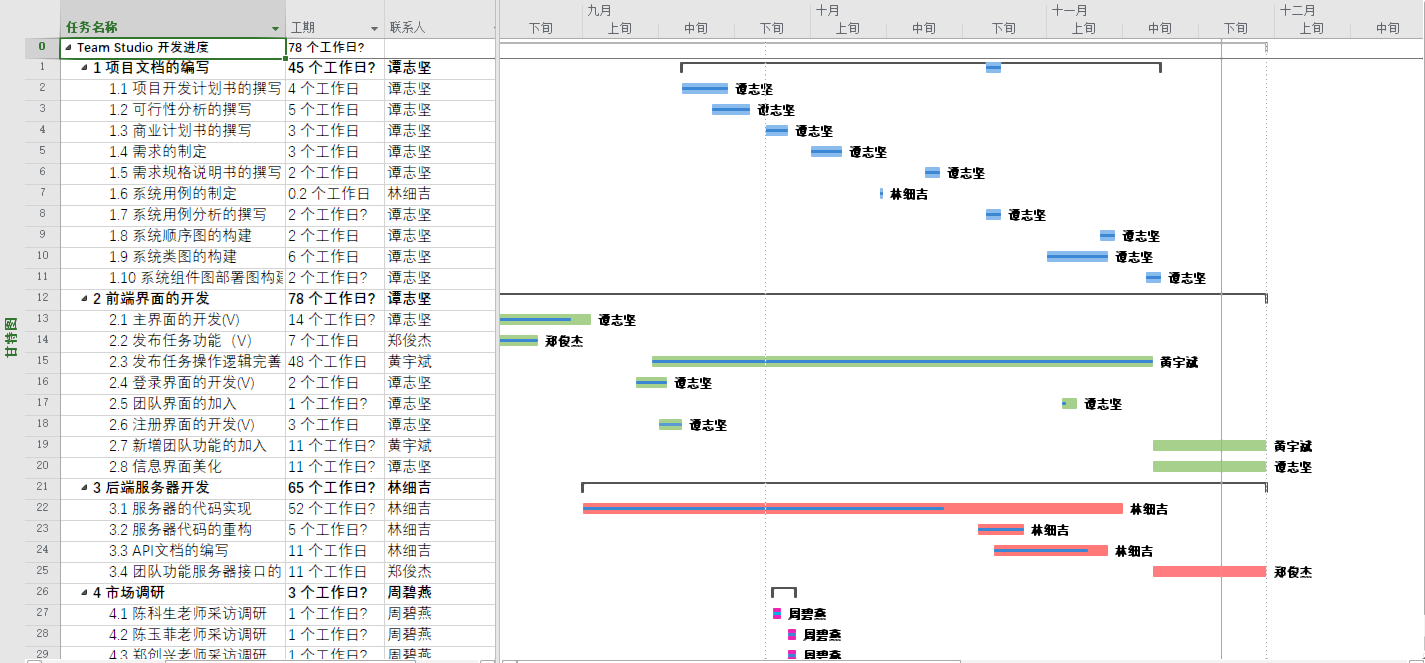Click the 甘特图 view label on left
This screenshot has width=1425, height=663.
click(x=11, y=337)
